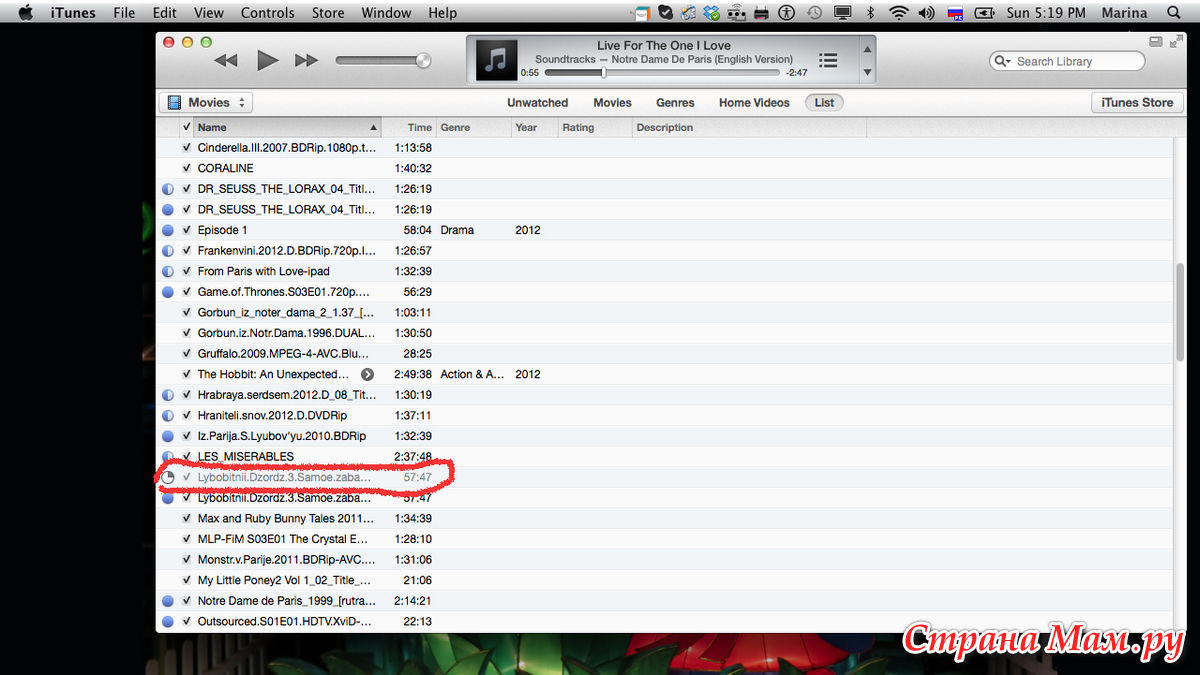
Task: Open the Up Next list icon
Action: click(x=828, y=60)
